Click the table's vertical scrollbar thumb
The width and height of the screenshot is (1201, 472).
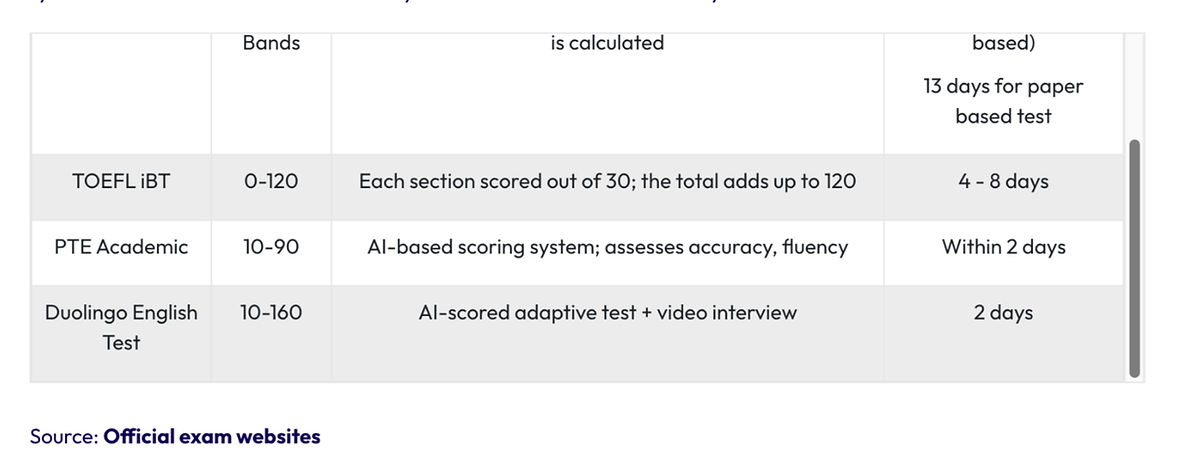pyautogui.click(x=1134, y=258)
